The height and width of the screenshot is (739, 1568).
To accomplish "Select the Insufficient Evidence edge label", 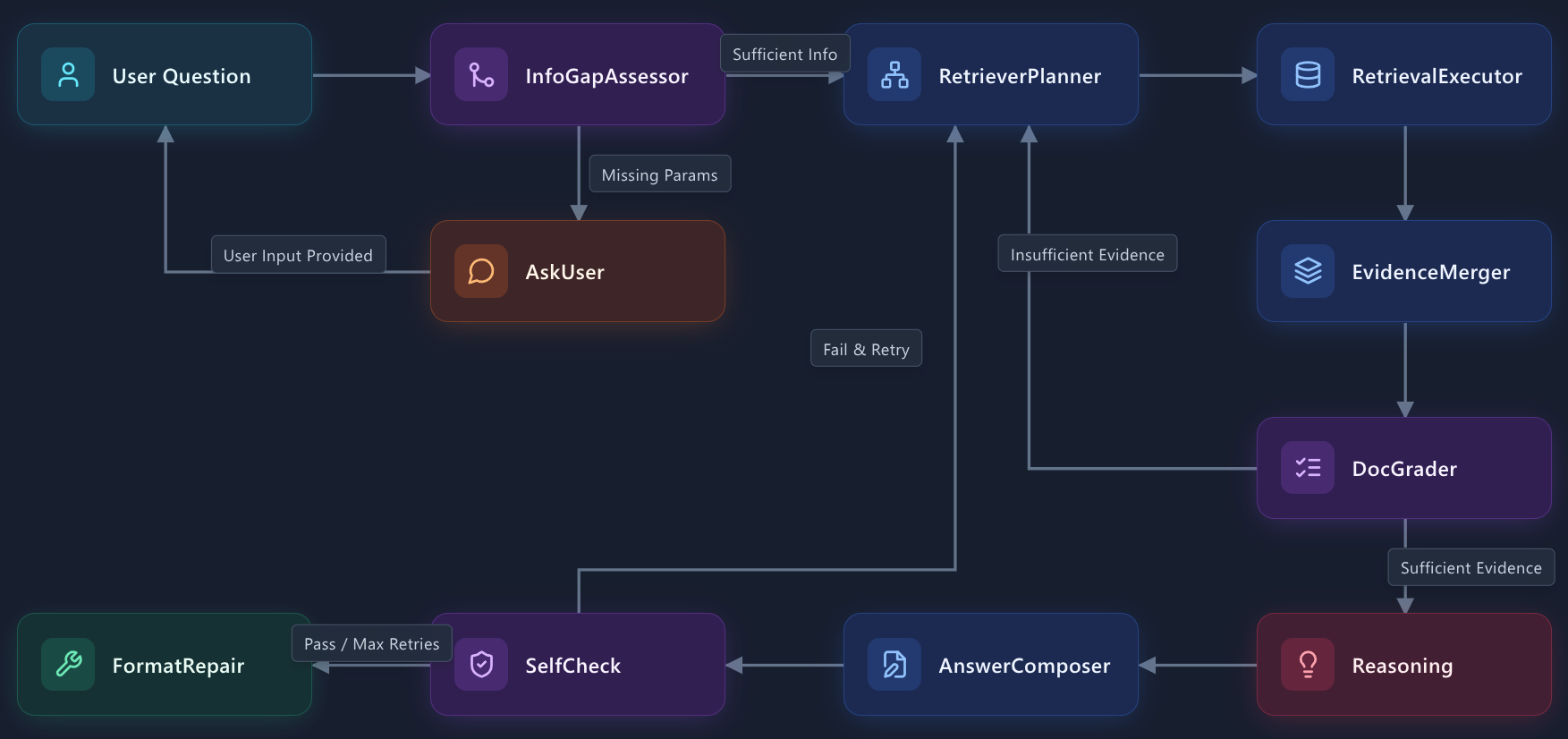I will coord(1087,254).
